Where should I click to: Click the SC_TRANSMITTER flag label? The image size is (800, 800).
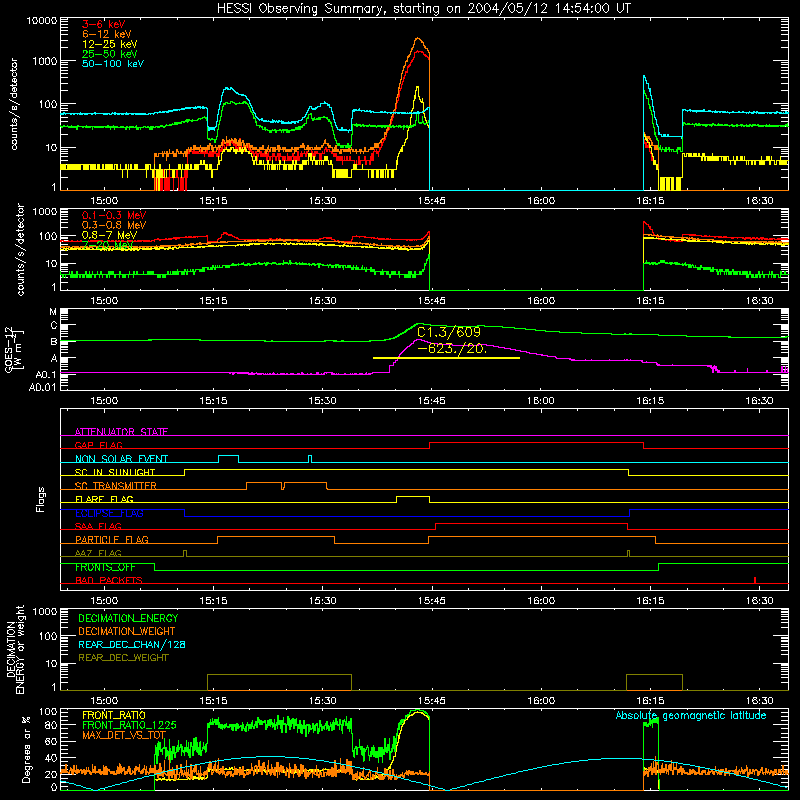point(116,485)
